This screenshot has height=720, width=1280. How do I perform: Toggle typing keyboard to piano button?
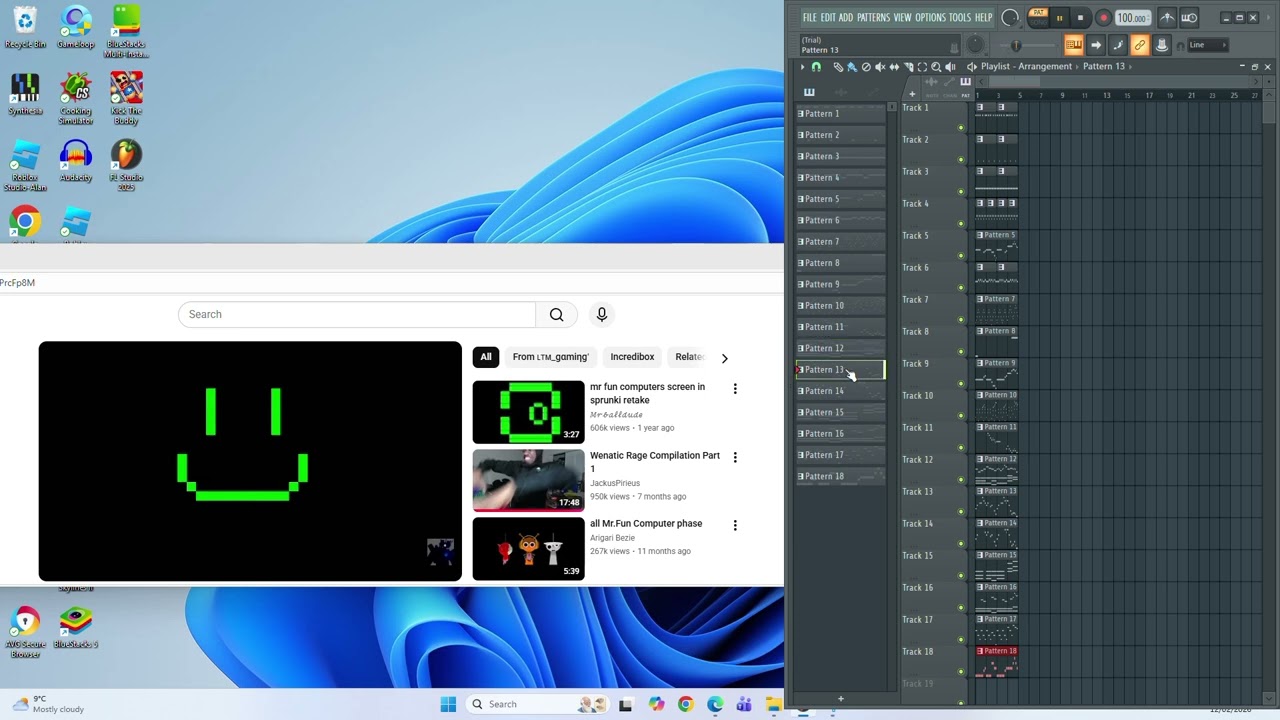(x=1074, y=45)
